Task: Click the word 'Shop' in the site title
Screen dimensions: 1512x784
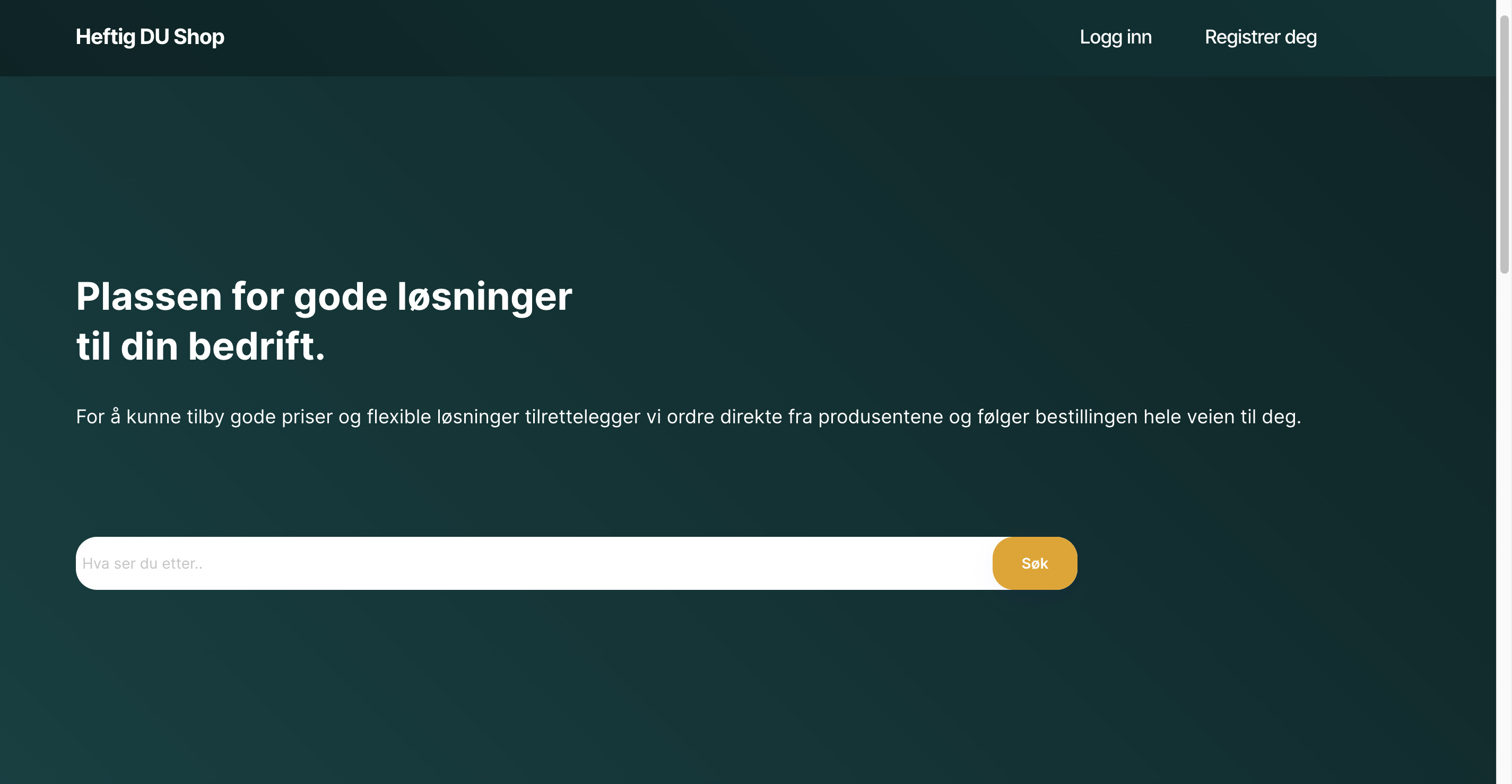Action: tap(198, 37)
